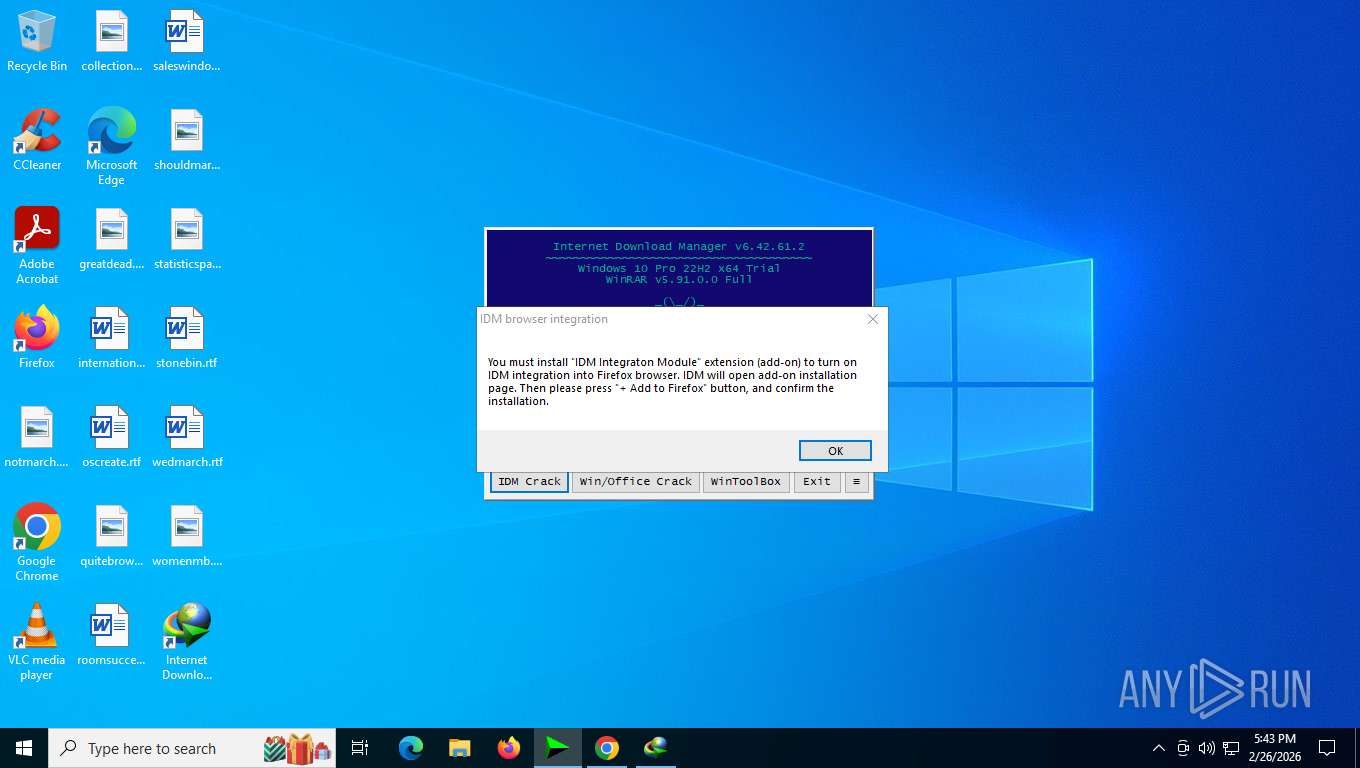Switch to the green arrow app on taskbar
Viewport: 1360px width, 768px height.
(x=558, y=748)
